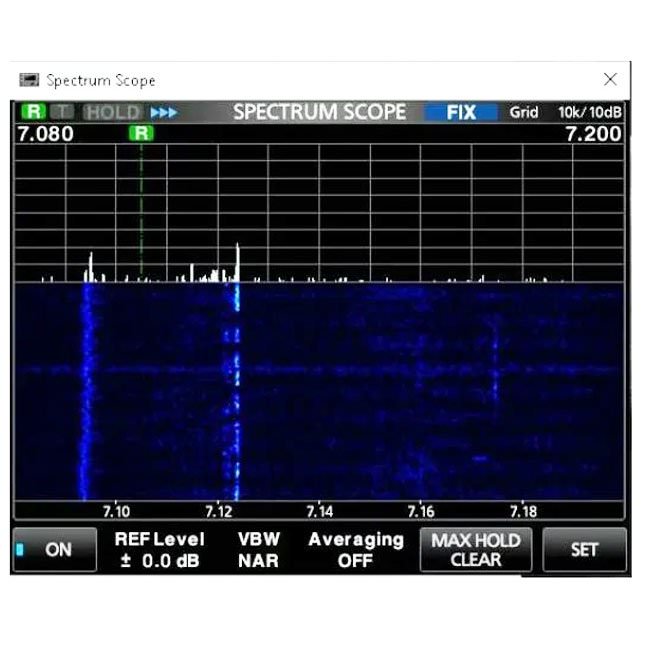The width and height of the screenshot is (650, 650).
Task: Toggle the FIX mode indicator
Action: (461, 113)
